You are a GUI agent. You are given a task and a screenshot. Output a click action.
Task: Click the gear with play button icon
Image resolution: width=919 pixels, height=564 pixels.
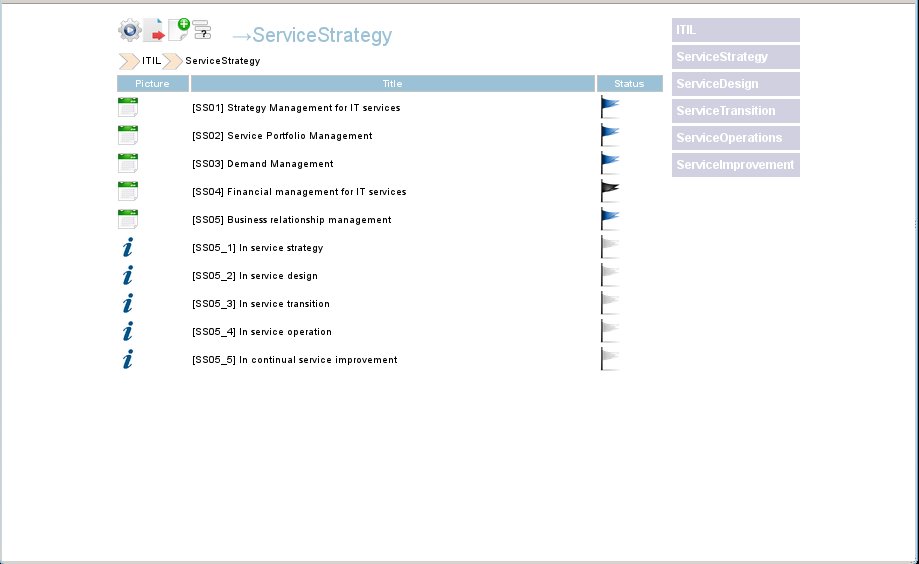130,30
